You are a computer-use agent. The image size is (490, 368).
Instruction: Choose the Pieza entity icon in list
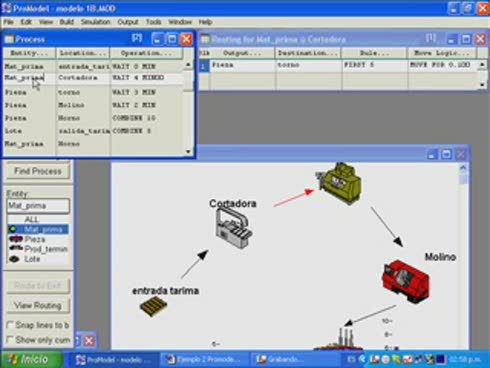16,239
